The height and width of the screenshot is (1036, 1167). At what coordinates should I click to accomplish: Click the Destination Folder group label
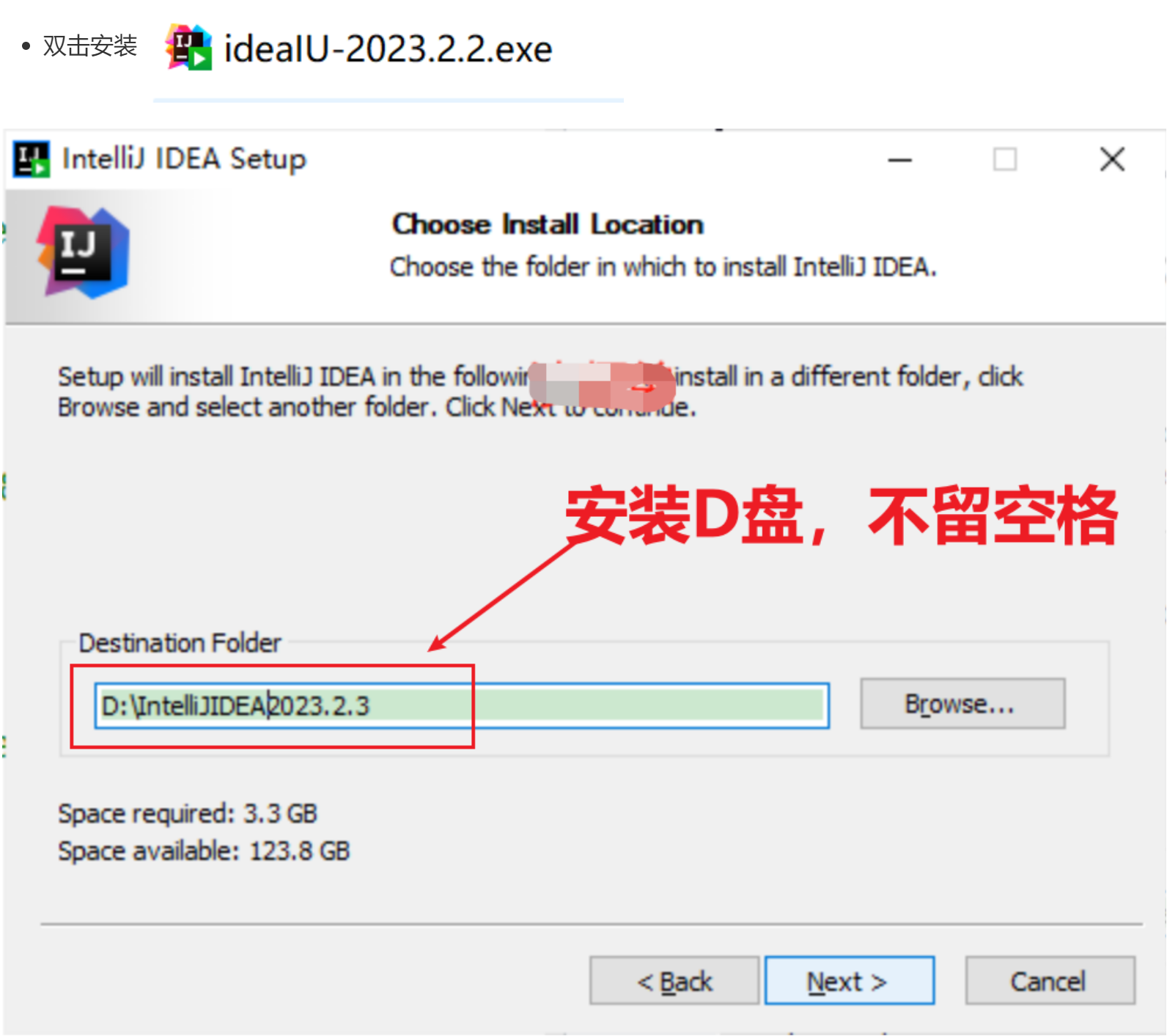(180, 643)
